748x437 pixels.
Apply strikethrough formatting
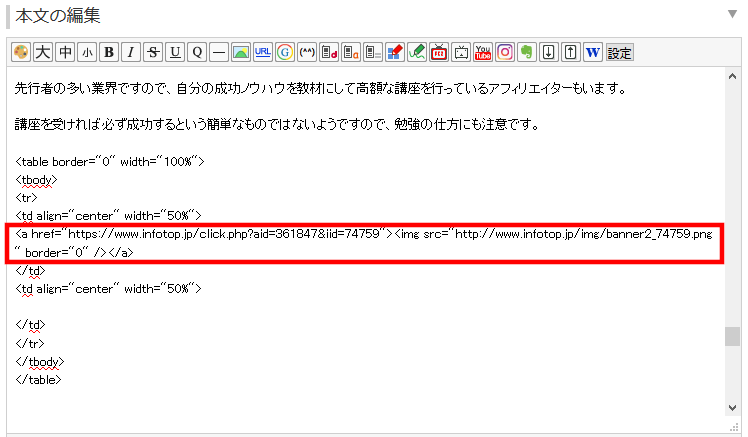[x=153, y=52]
